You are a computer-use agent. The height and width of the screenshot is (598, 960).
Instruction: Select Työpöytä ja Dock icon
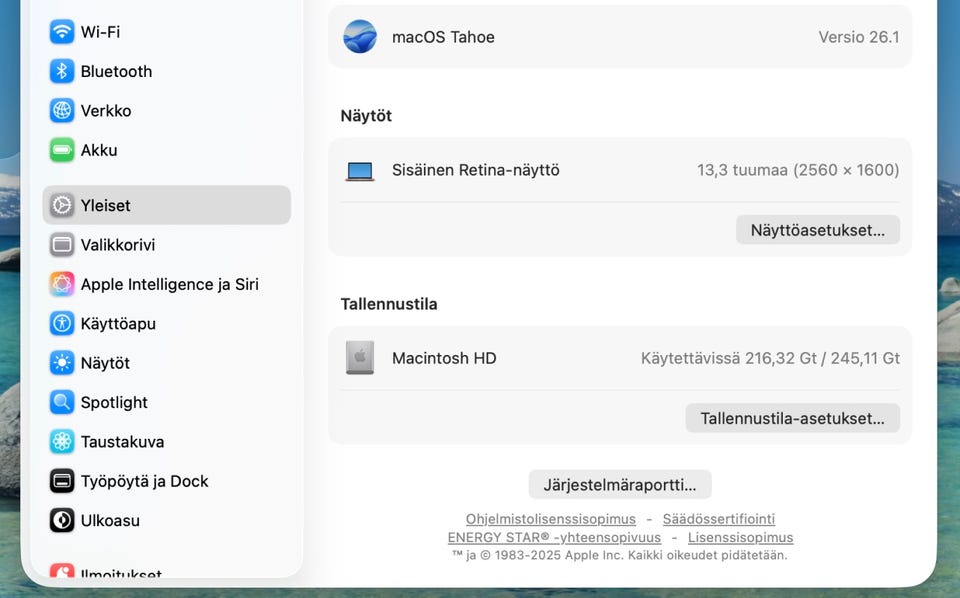(x=62, y=481)
